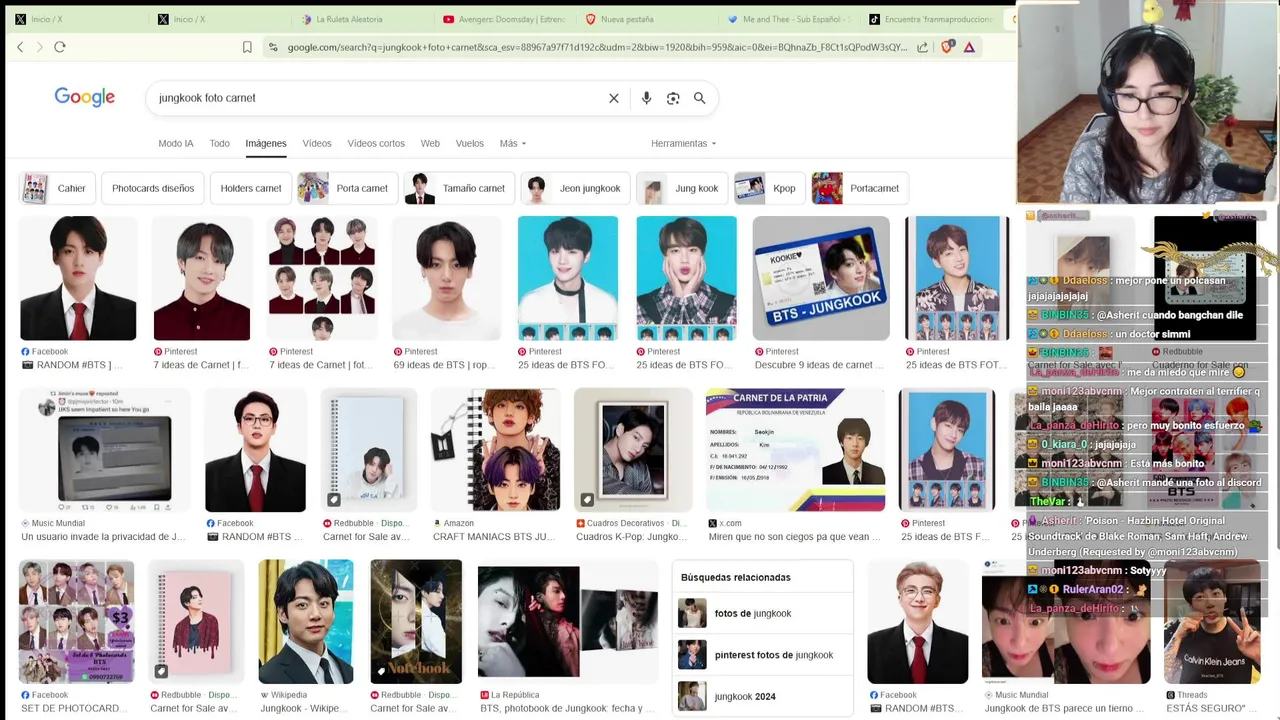Open the Carnet de la Patria image

tap(796, 450)
